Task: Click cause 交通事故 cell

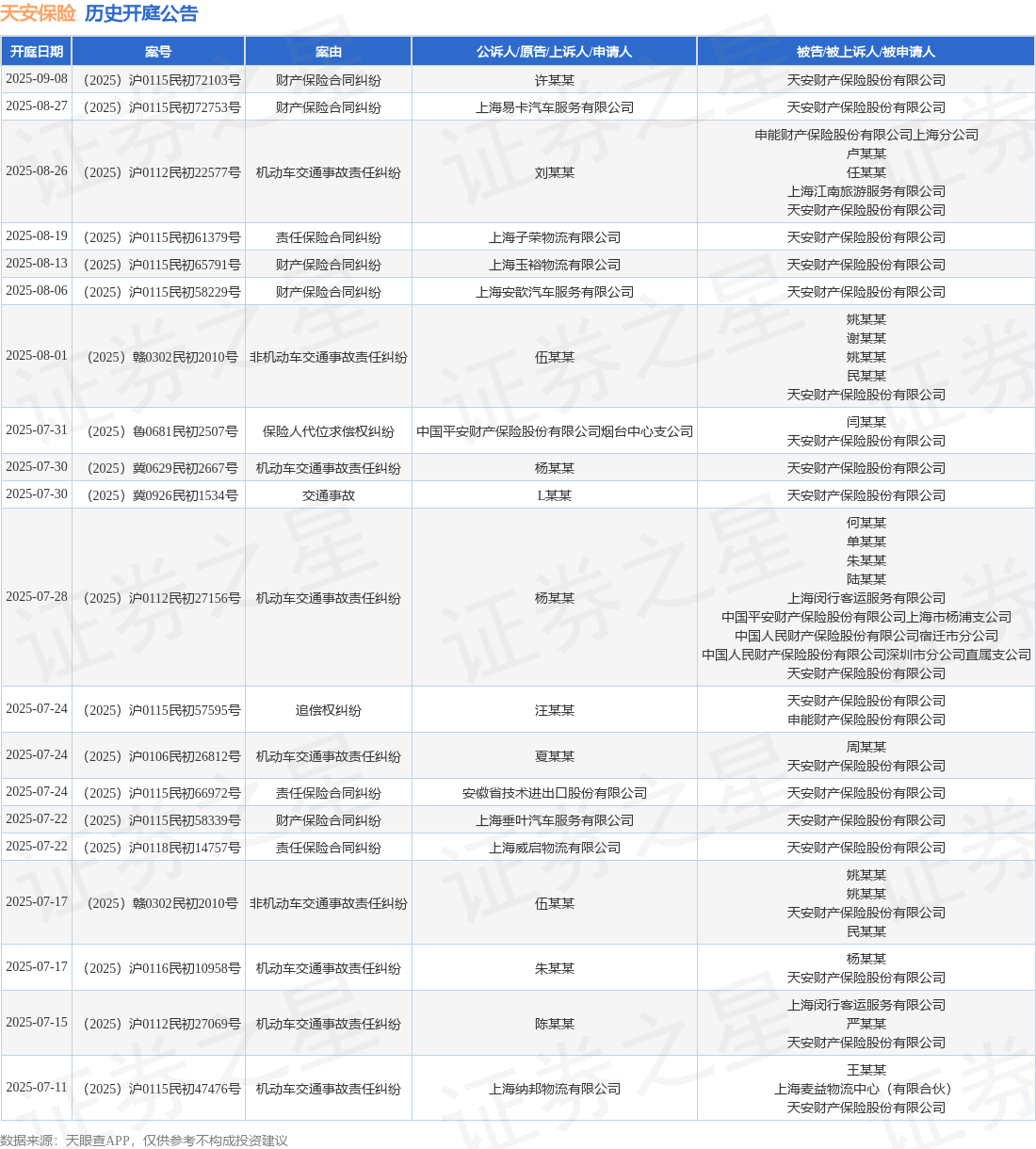Action: click(x=329, y=495)
